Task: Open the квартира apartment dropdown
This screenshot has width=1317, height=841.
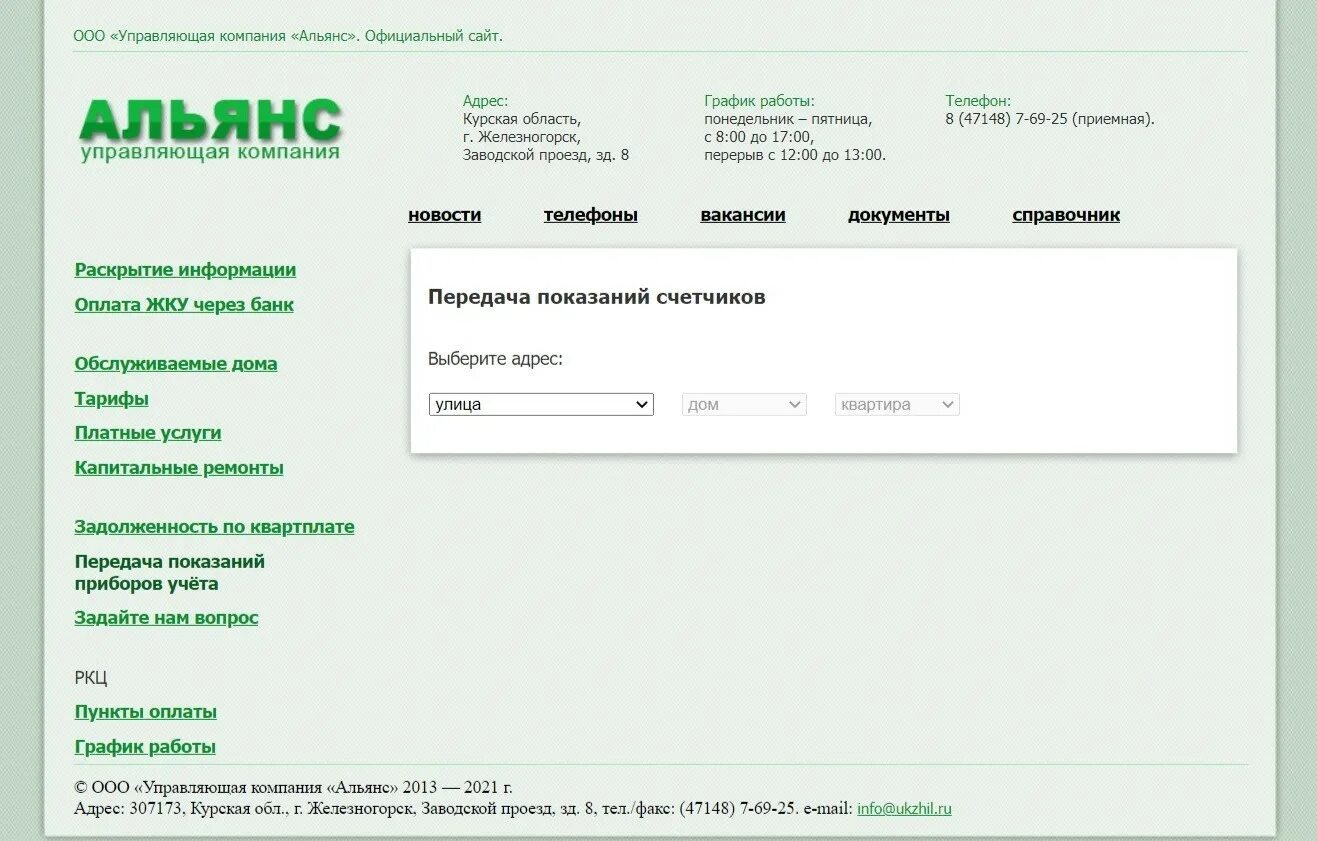Action: pos(897,404)
